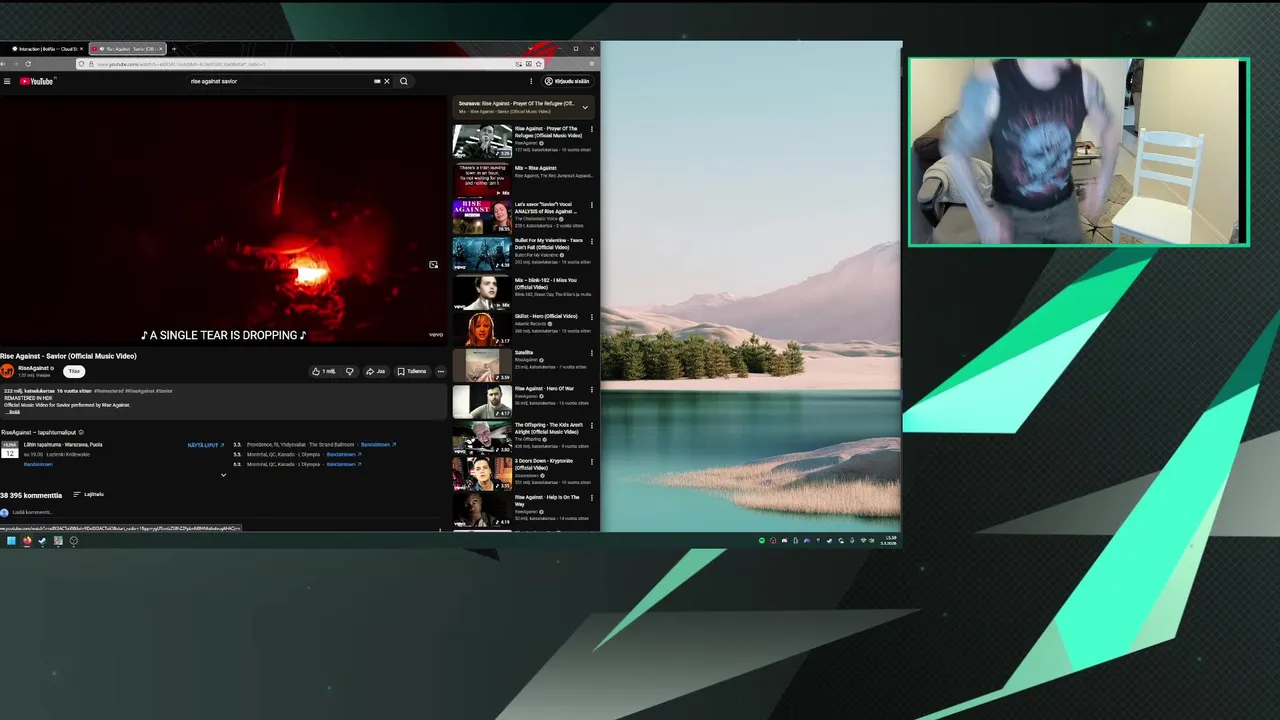The height and width of the screenshot is (720, 1280).
Task: Open options for Hero Of War
Action: click(x=591, y=389)
